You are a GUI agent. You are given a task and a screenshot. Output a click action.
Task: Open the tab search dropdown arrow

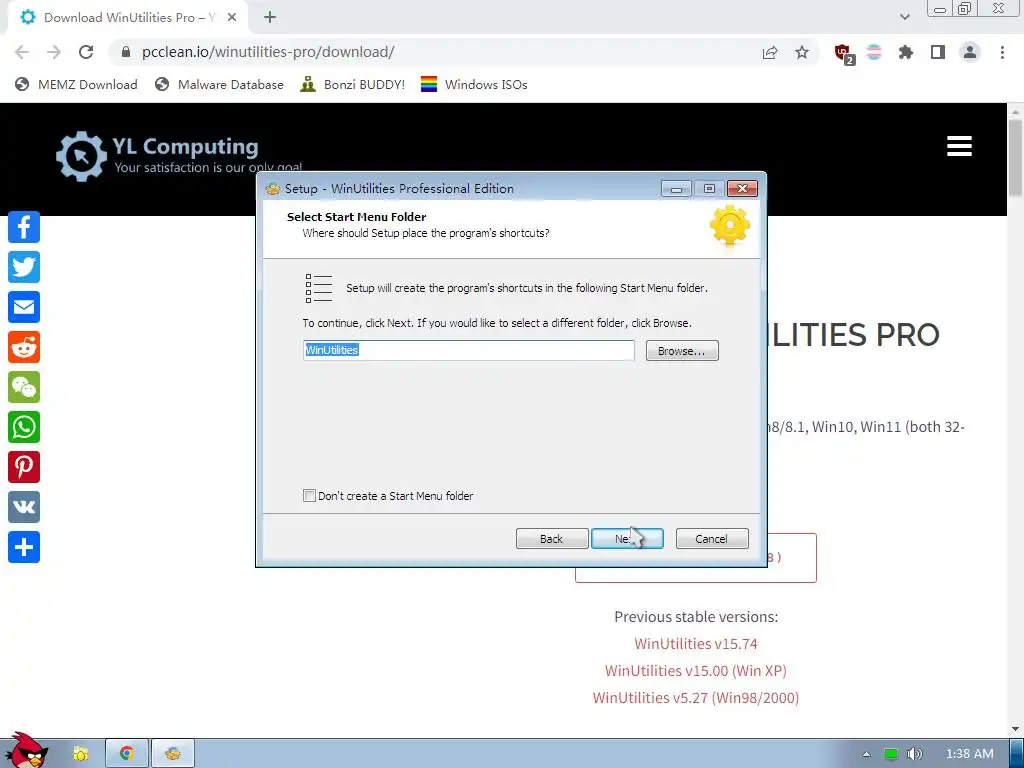tap(904, 17)
